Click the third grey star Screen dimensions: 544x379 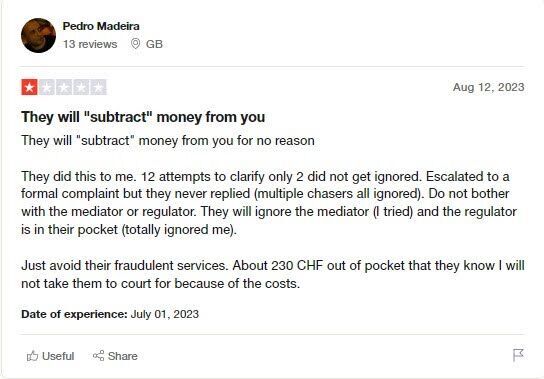pos(64,87)
